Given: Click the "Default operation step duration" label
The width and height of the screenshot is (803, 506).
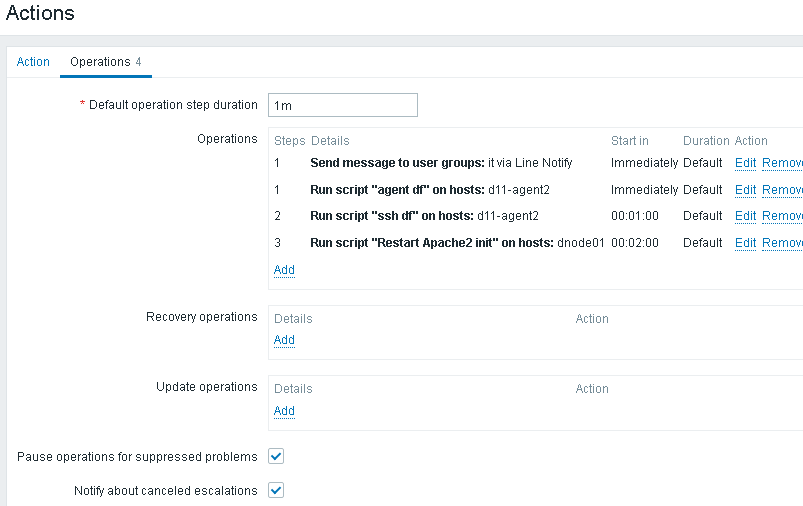Looking at the screenshot, I should click(x=173, y=105).
